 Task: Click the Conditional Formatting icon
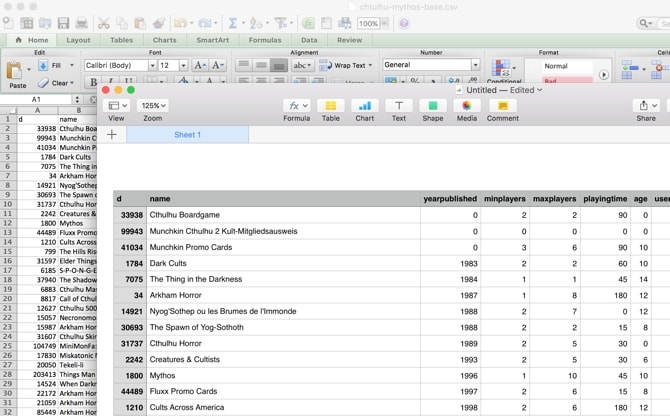(501, 68)
